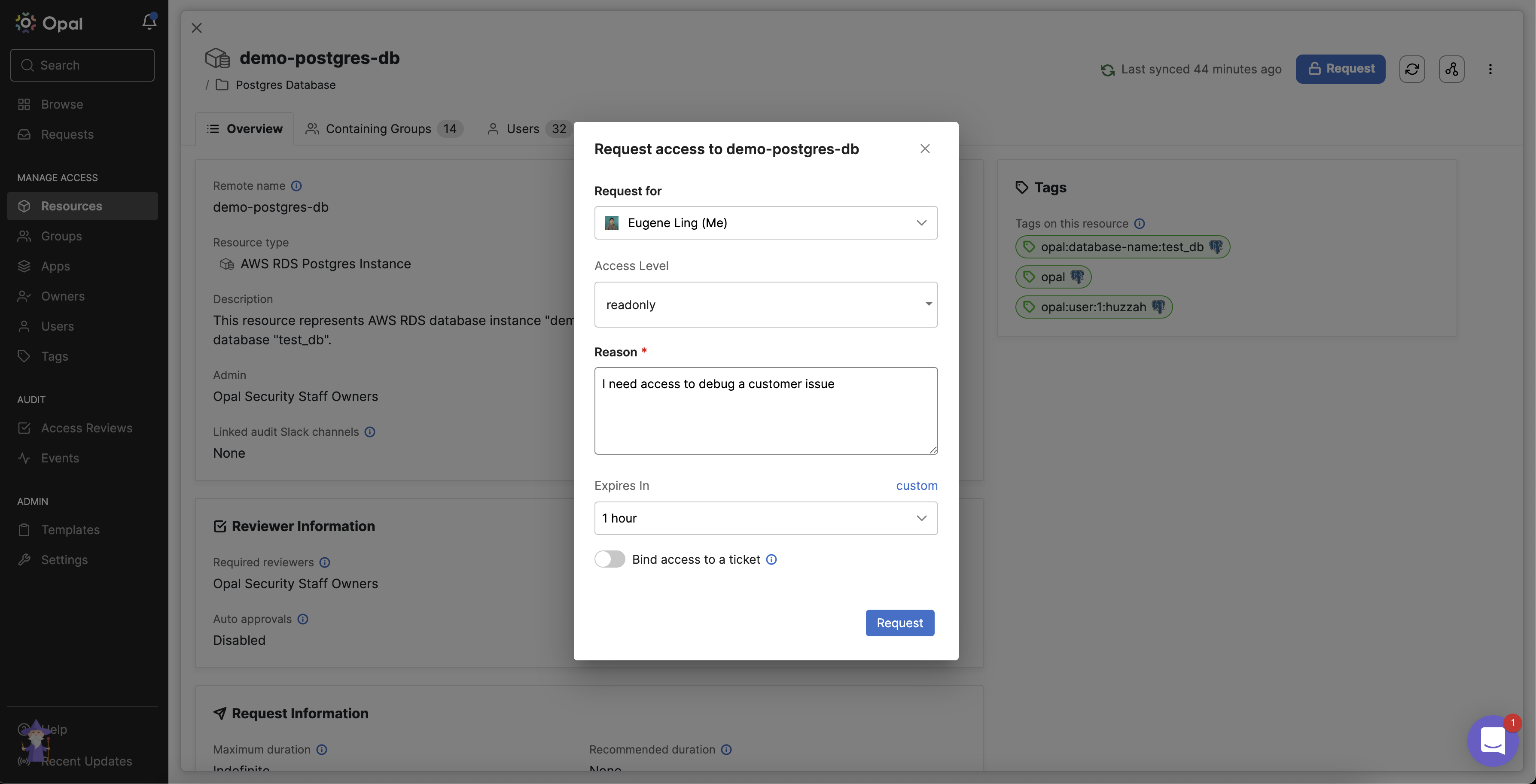Open the three-dot overflow menu
The image size is (1536, 784).
(1490, 69)
